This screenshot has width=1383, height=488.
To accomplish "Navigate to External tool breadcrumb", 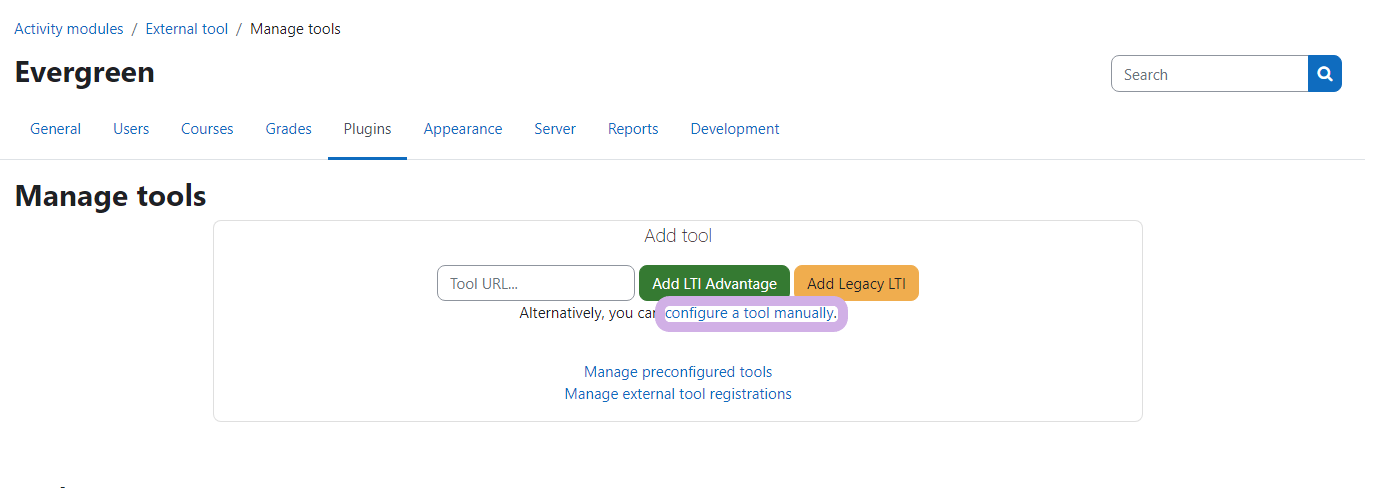I will click(187, 29).
